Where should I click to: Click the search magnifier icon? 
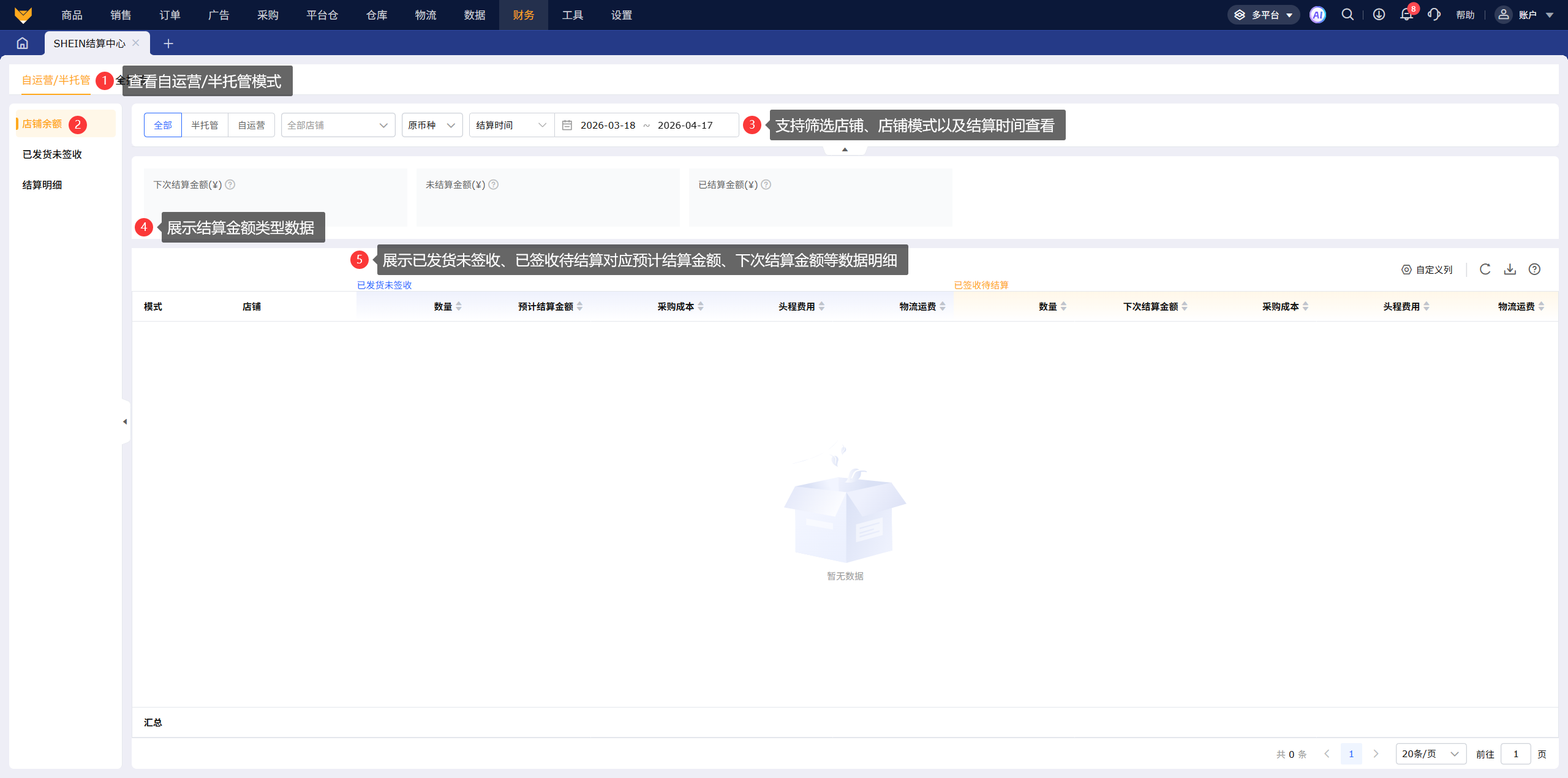pyautogui.click(x=1347, y=15)
